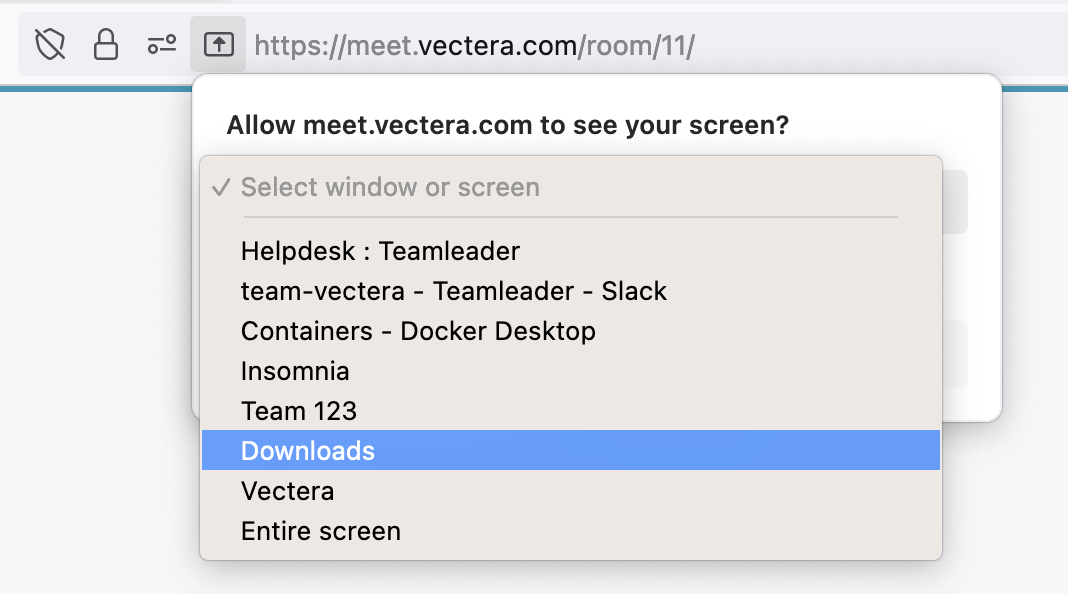The height and width of the screenshot is (594, 1068).
Task: Click the screen sharing indicator icon
Action: [219, 45]
